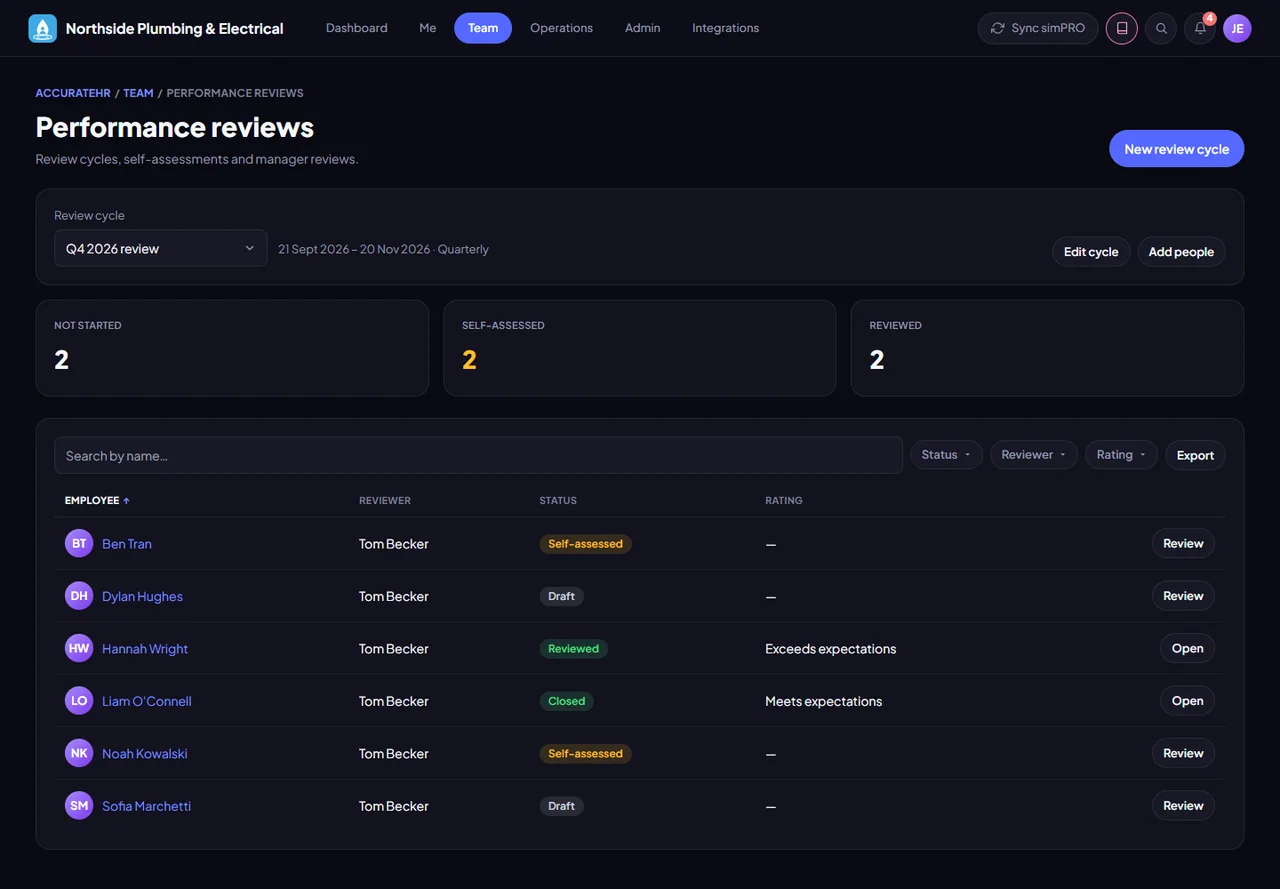Click Hannah Wright's HW avatar
The width and height of the screenshot is (1280, 889).
click(x=79, y=649)
